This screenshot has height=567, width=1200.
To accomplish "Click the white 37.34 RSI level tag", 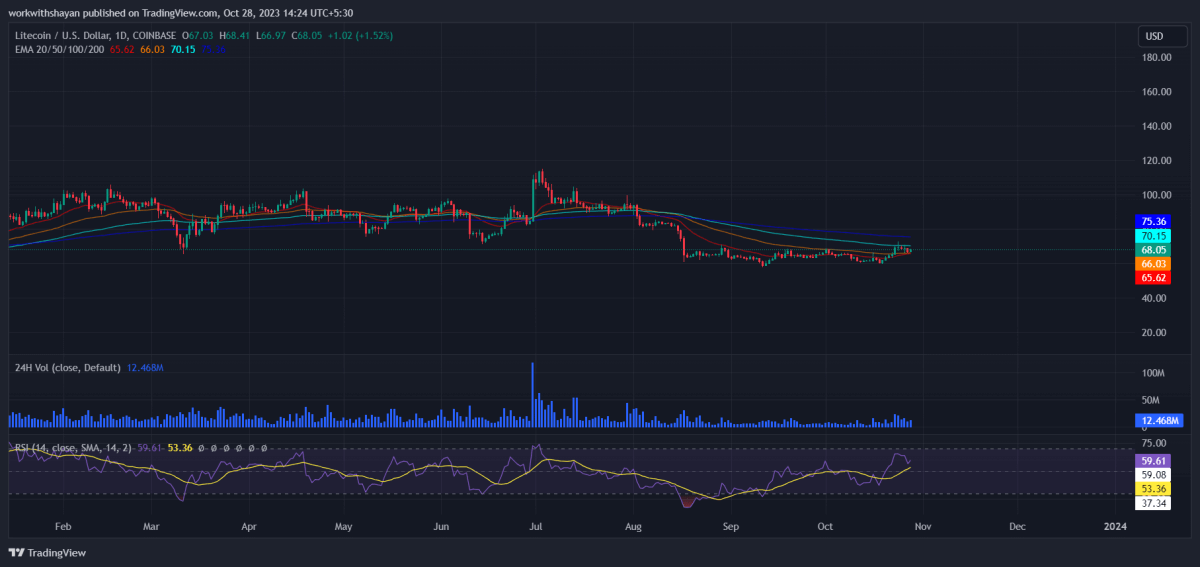I will (x=1153, y=502).
